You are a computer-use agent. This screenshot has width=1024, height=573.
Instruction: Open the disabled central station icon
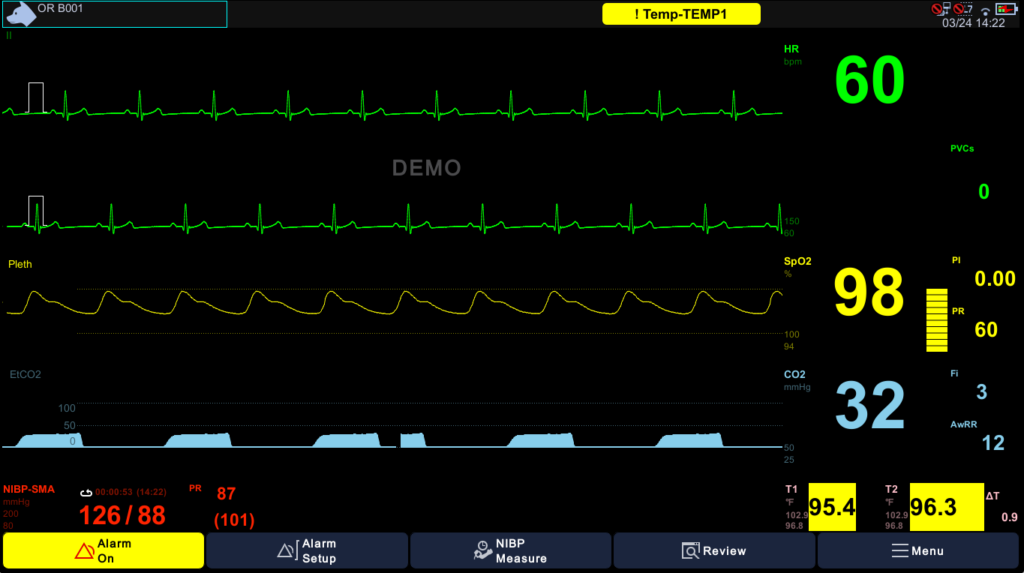coord(963,9)
